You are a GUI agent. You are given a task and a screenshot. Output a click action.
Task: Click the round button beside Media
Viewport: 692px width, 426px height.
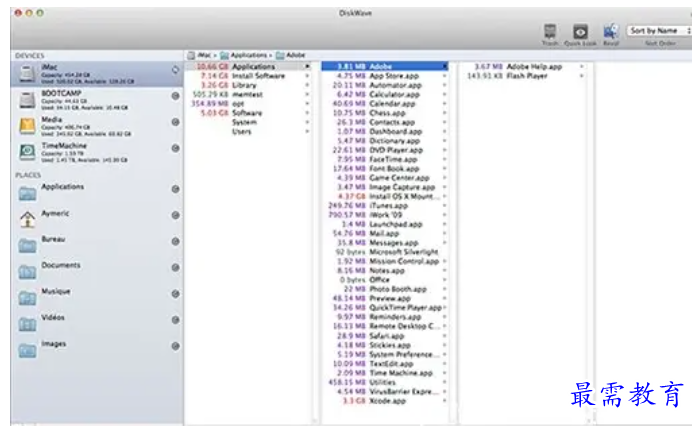(175, 122)
